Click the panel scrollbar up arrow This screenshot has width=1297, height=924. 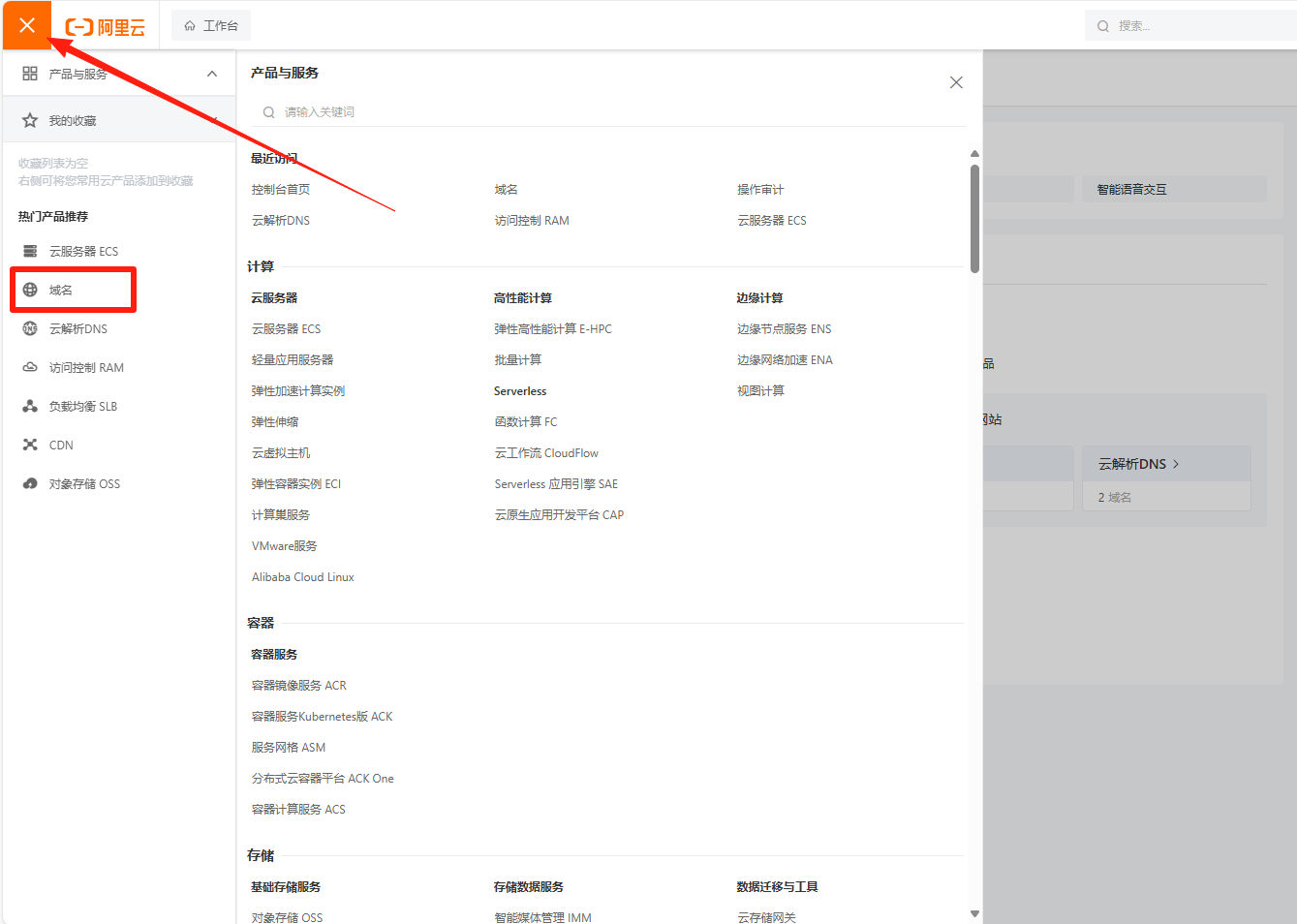(974, 154)
